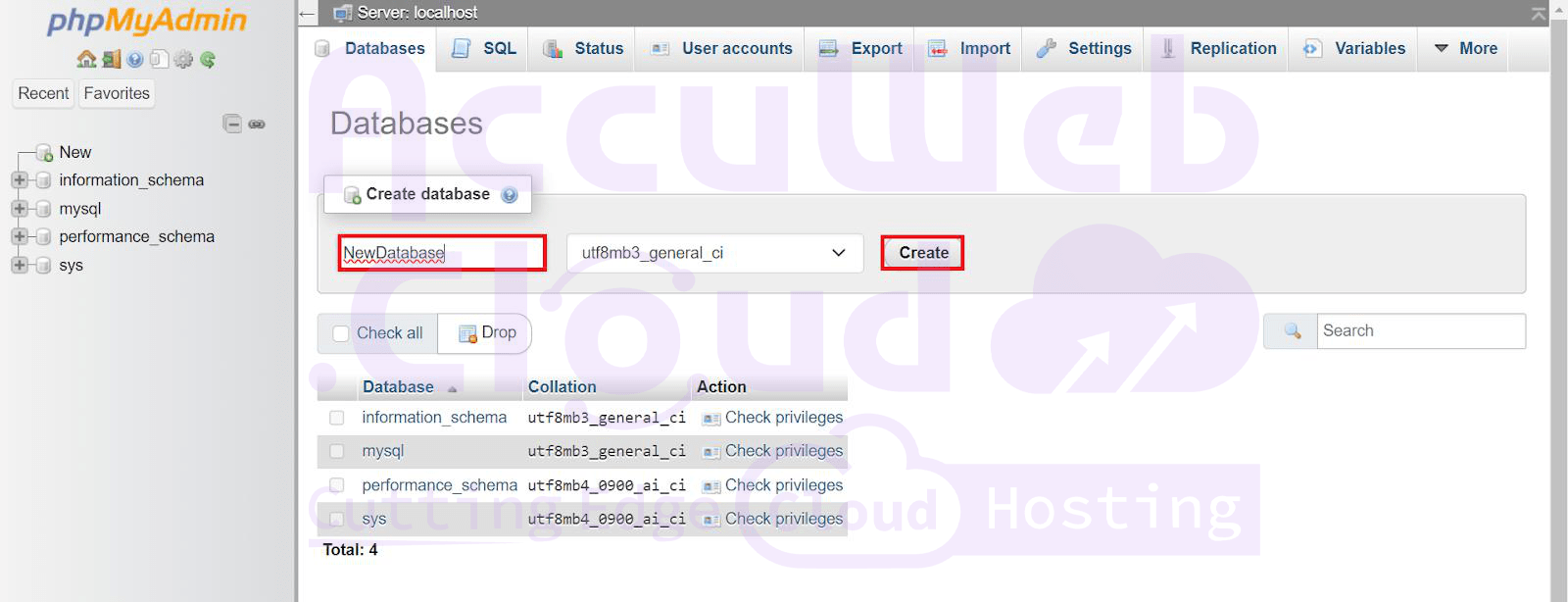Tick the Check all checkbox
This screenshot has height=602, width=1568.
(x=341, y=333)
